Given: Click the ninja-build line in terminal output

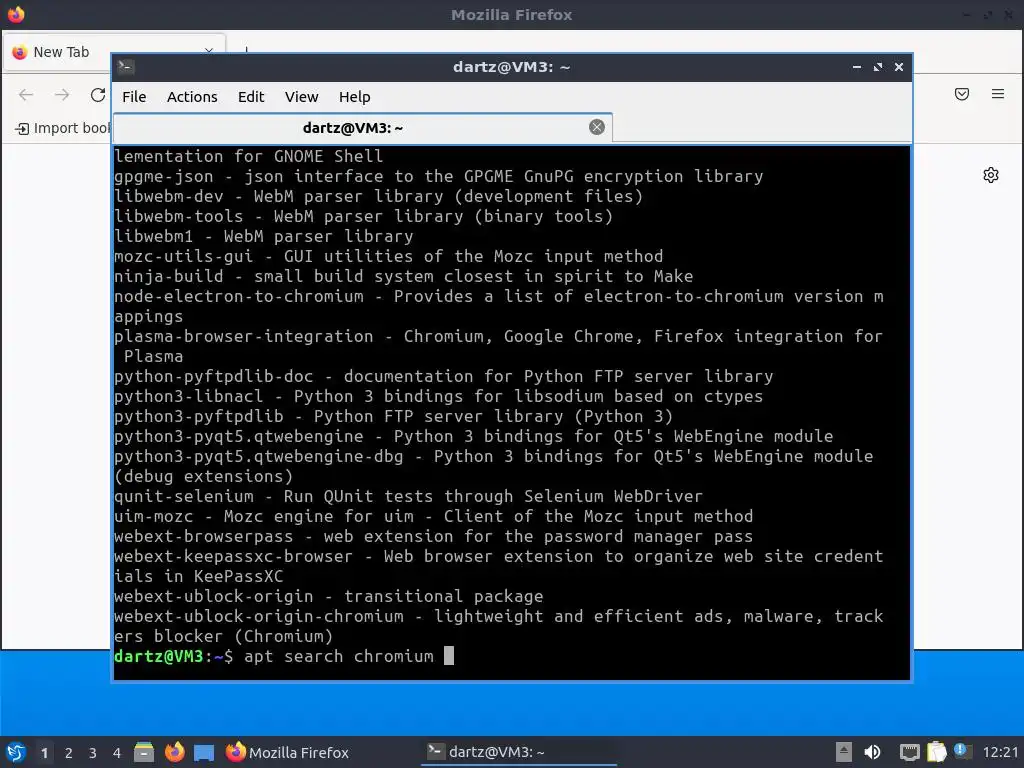Looking at the screenshot, I should pos(404,276).
